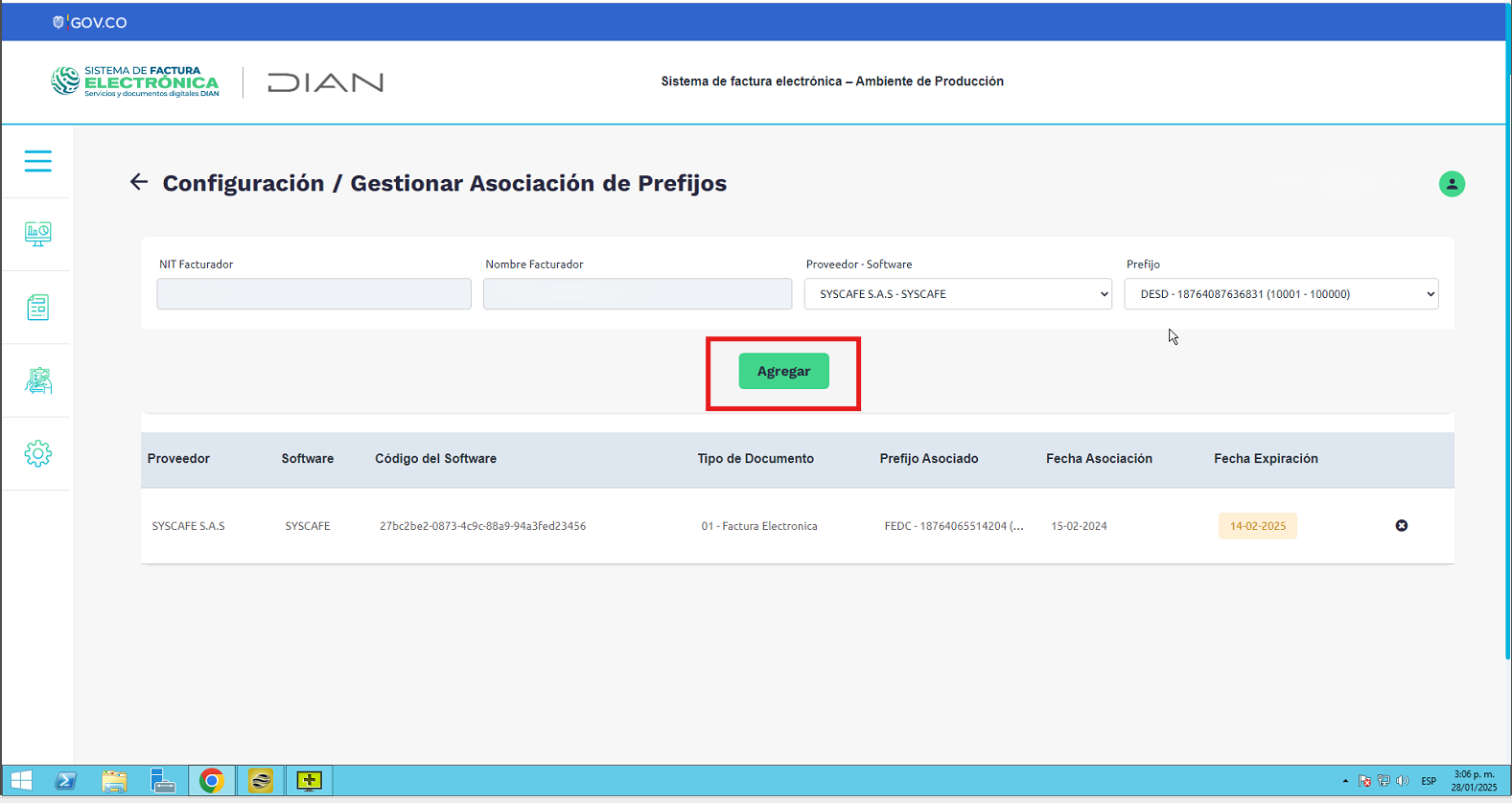Open Google Chrome from the taskbar
Image resolution: width=1512 pixels, height=803 pixels.
(x=212, y=781)
